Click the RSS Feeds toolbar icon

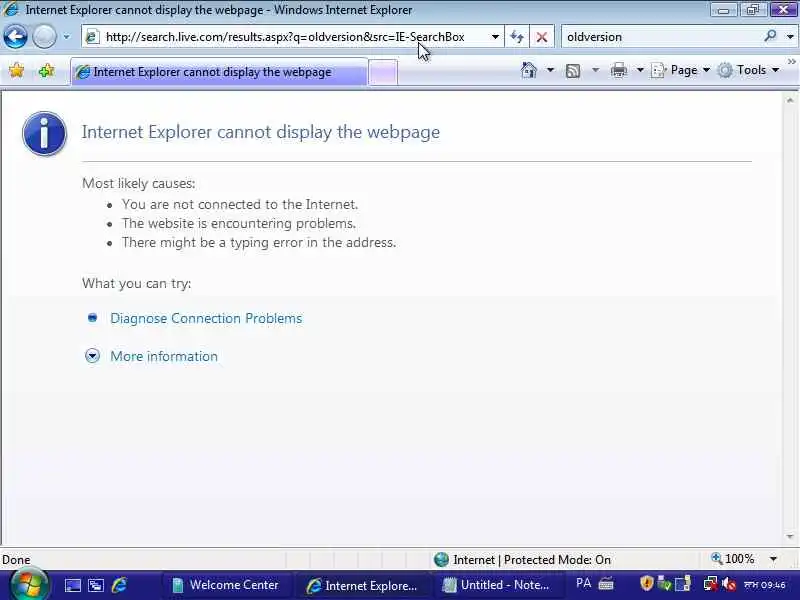(573, 70)
